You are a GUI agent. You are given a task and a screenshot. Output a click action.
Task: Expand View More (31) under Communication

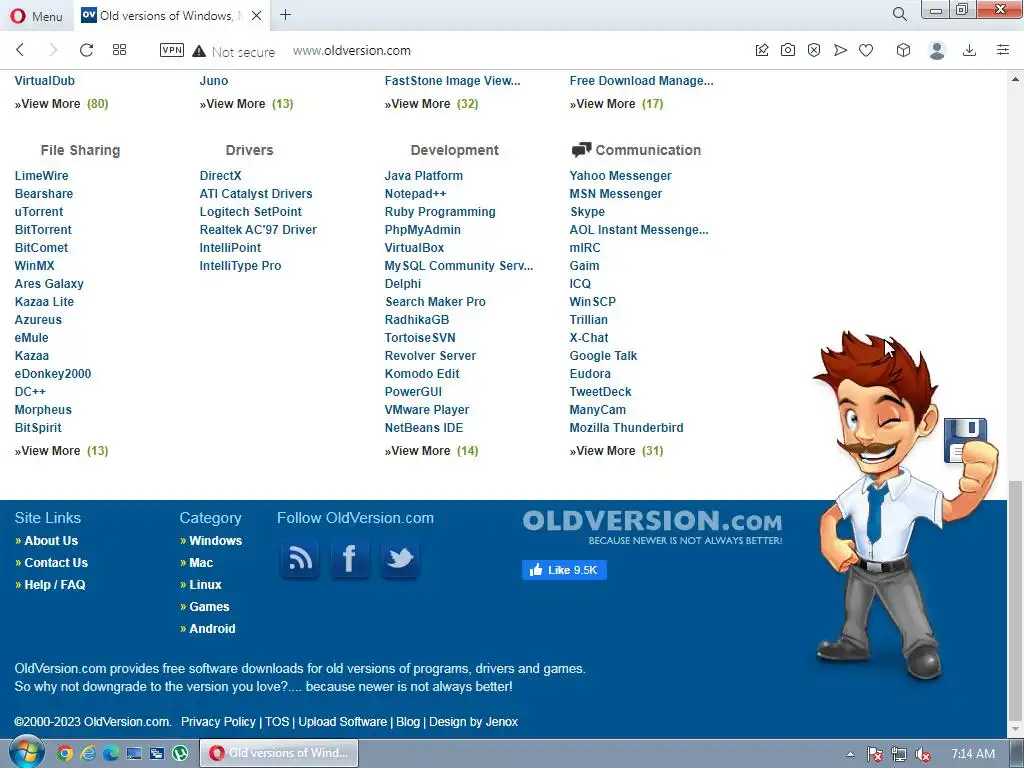[x=616, y=451]
